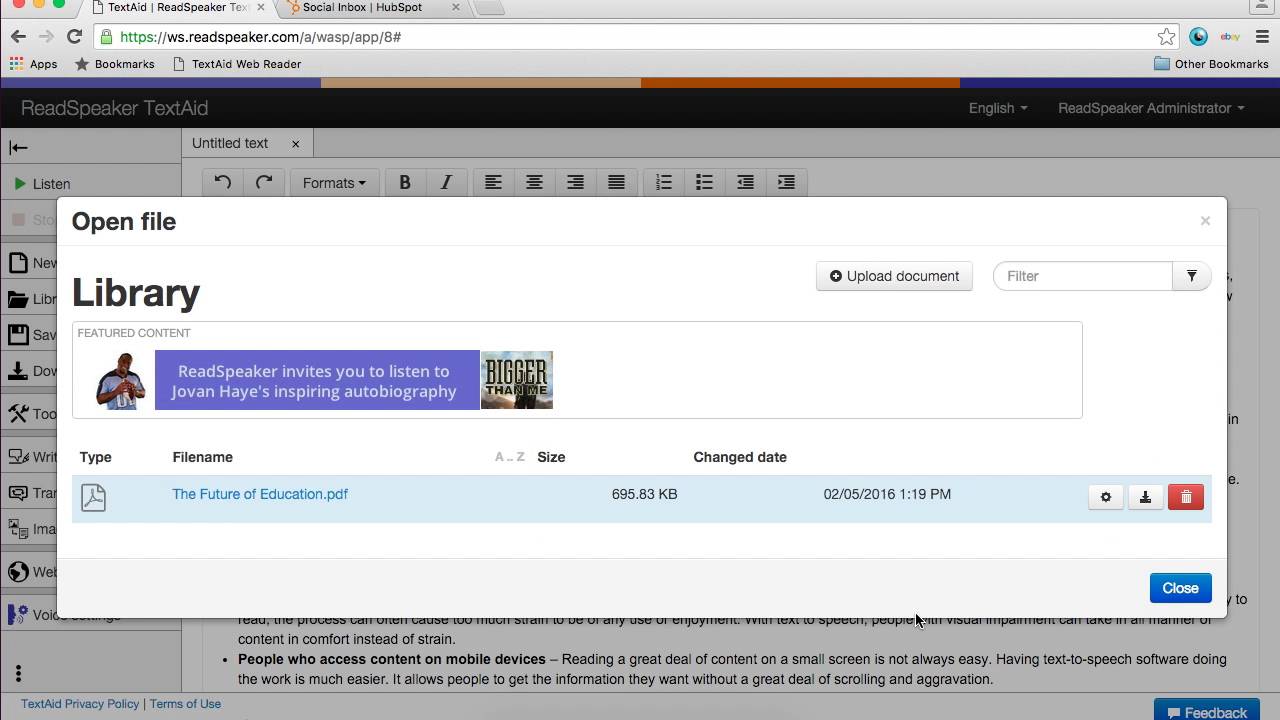Image resolution: width=1280 pixels, height=720 pixels.
Task: Align text right in editor toolbar
Action: tap(575, 183)
